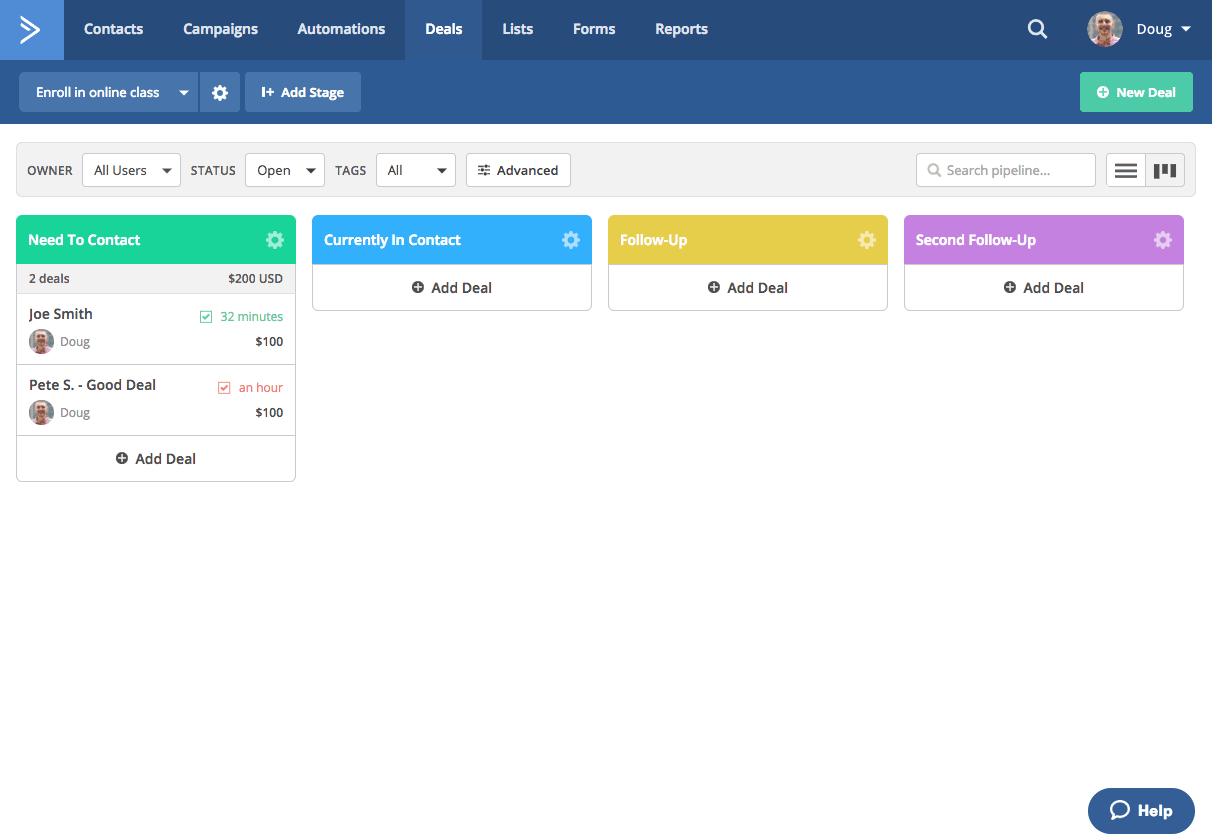
Task: Check Pete S. overdue task checkbox
Action: click(x=224, y=388)
